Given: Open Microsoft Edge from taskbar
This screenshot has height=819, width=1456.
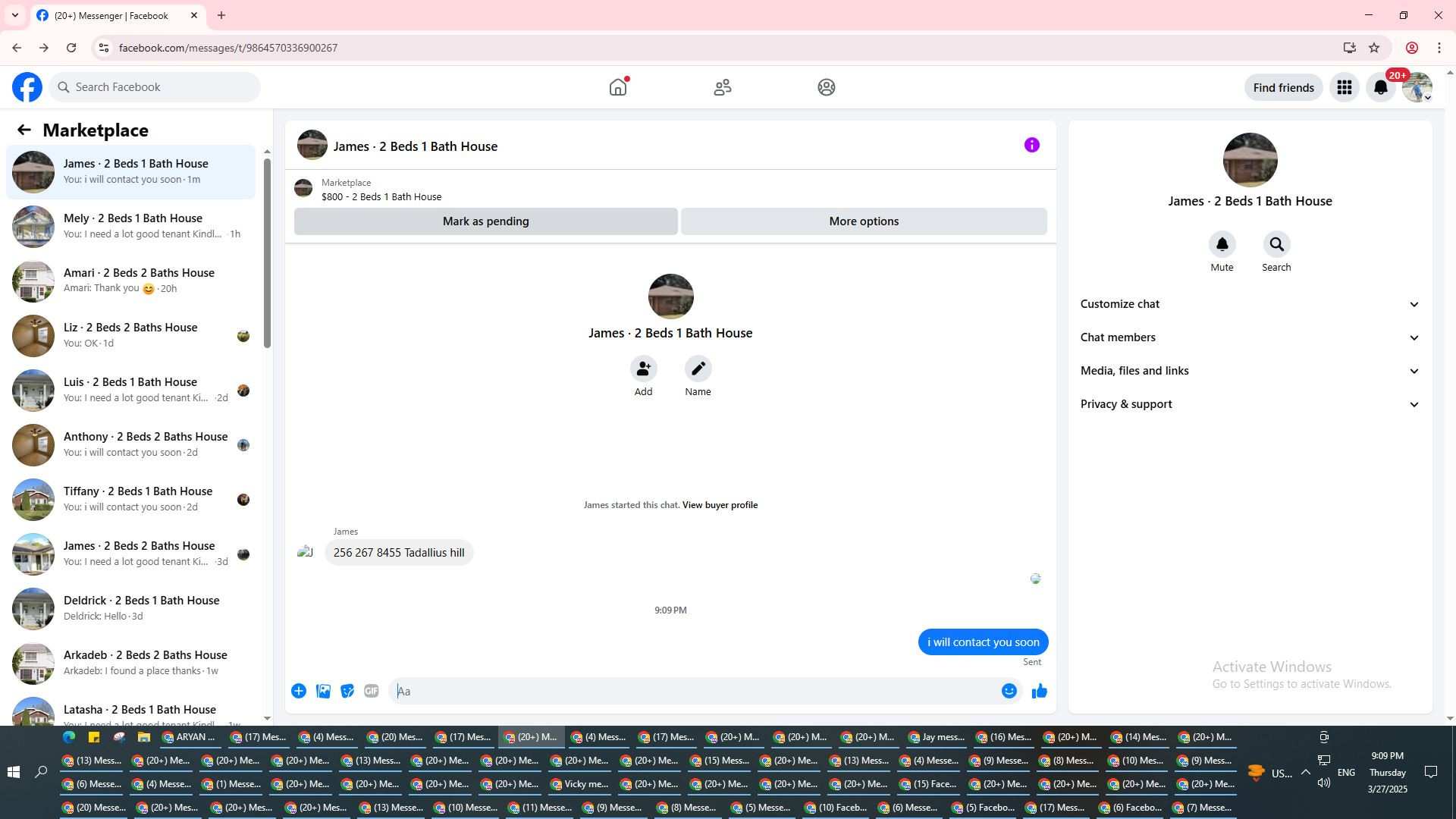Looking at the screenshot, I should point(69,737).
